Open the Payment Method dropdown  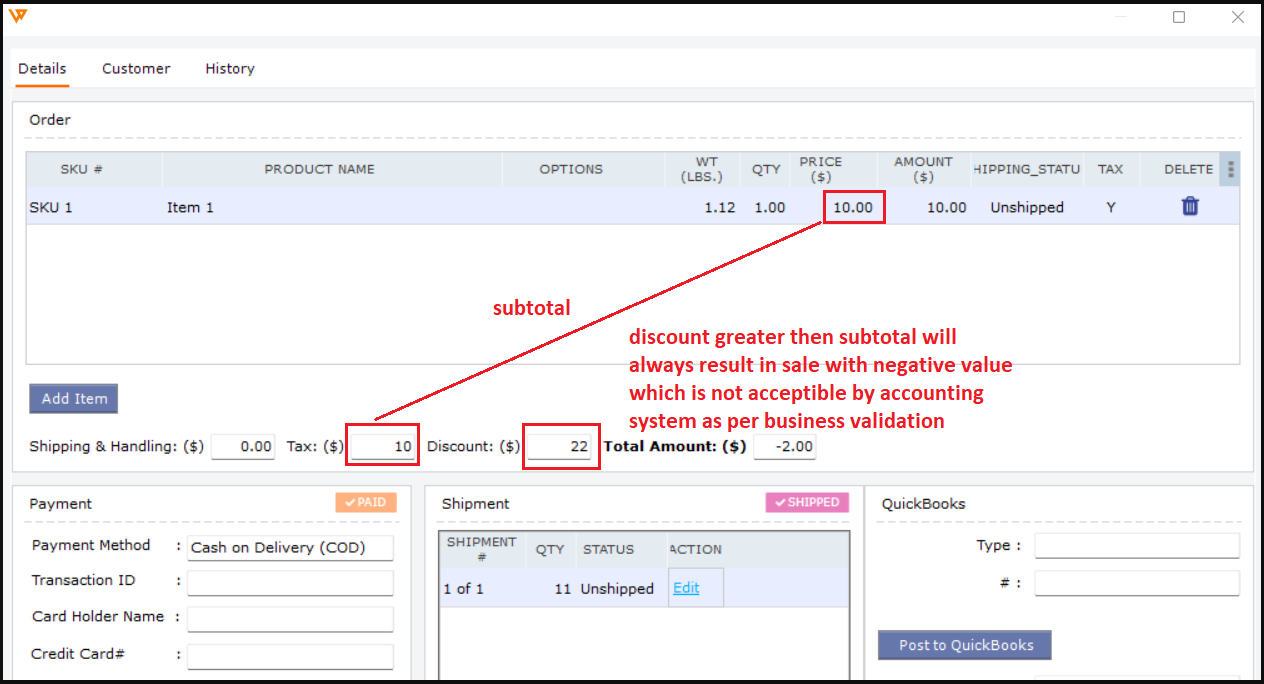point(290,547)
